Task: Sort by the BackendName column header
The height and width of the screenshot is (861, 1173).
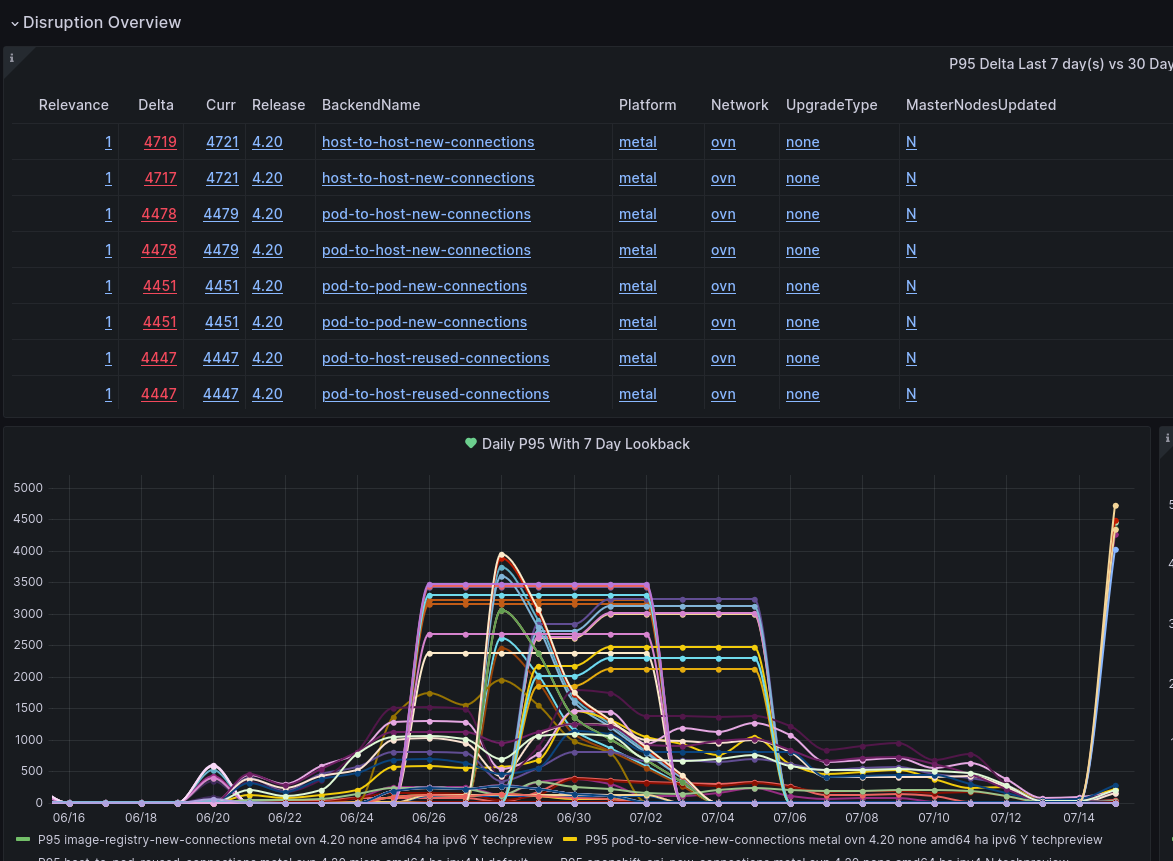Action: (371, 105)
